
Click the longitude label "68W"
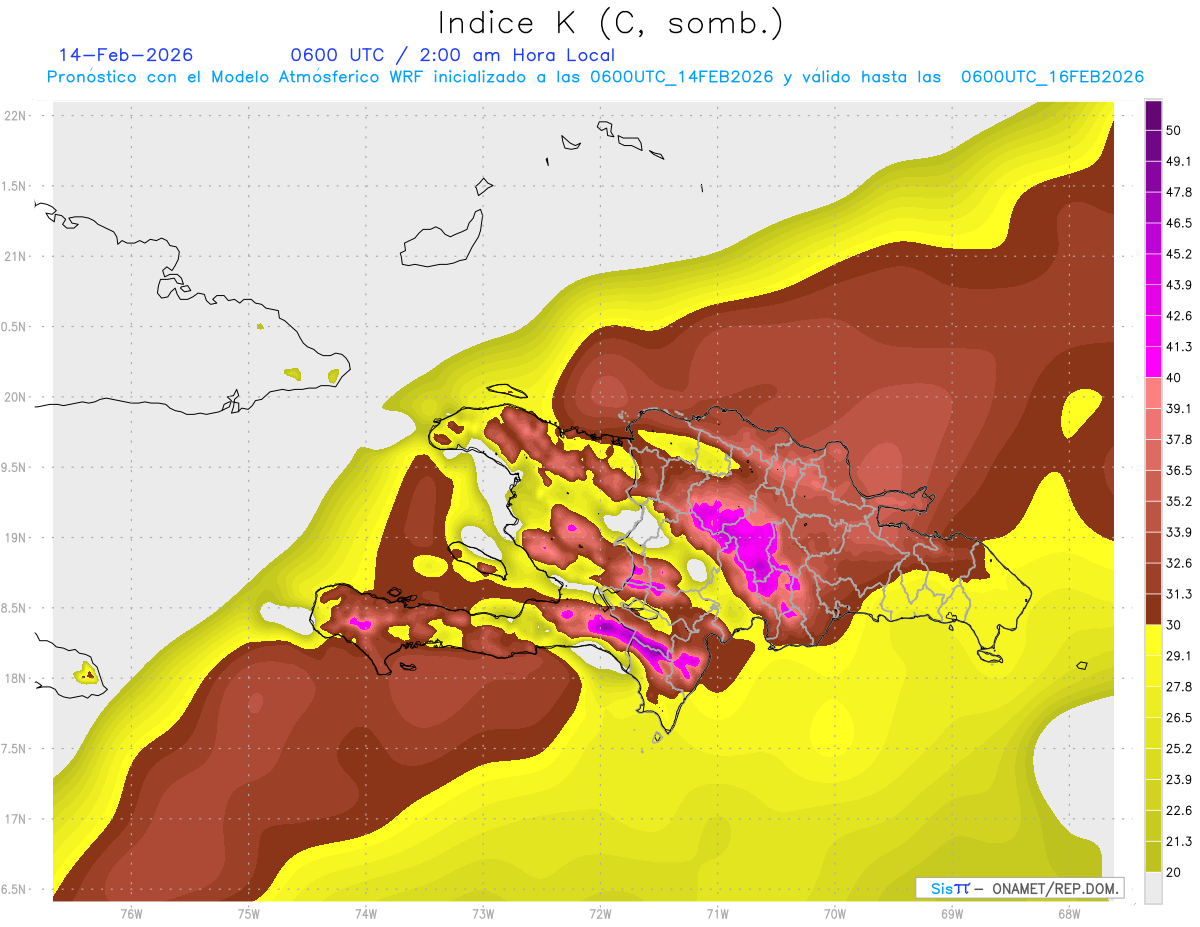pos(1069,914)
